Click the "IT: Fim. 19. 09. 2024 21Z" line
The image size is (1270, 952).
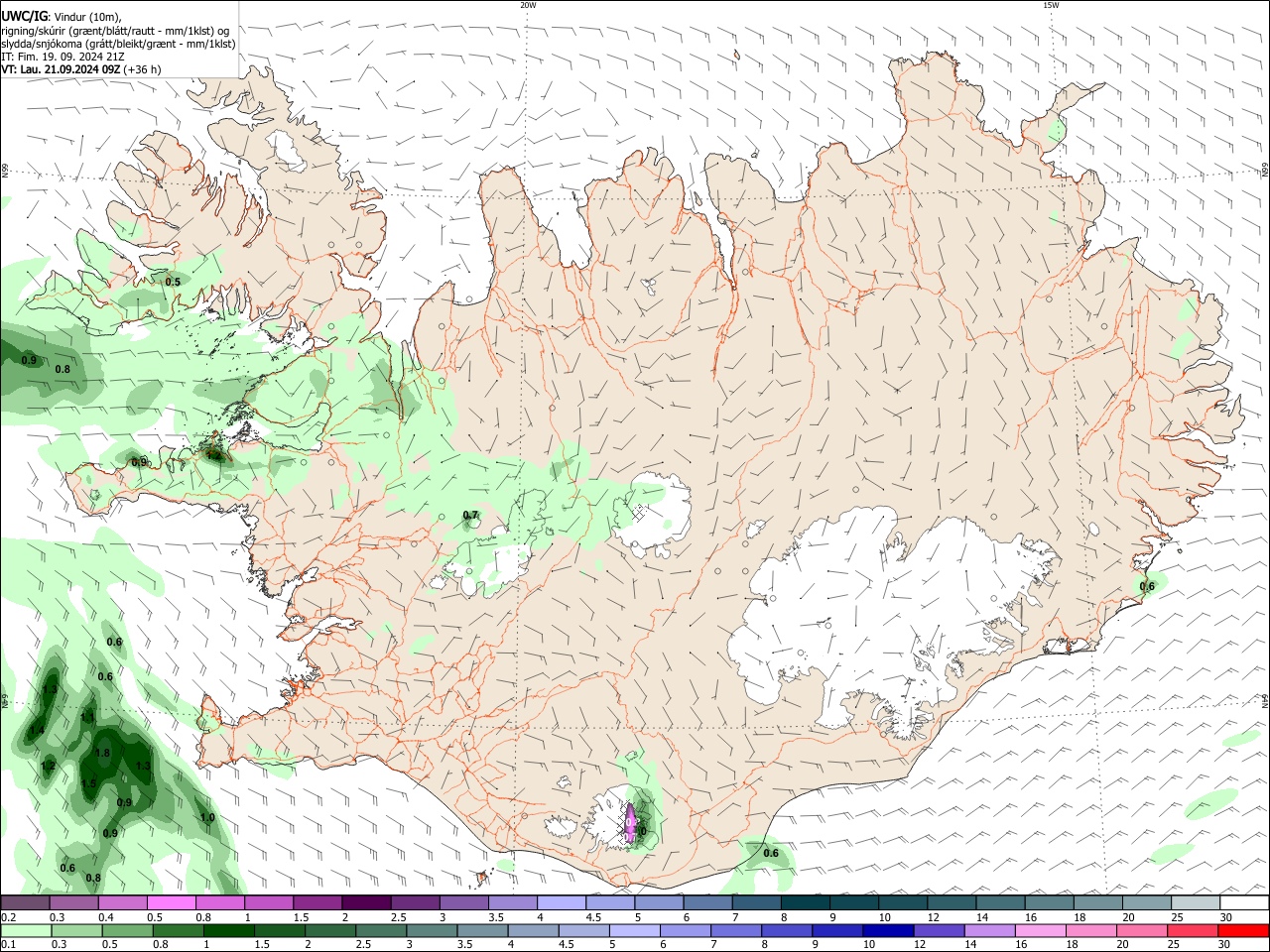[62, 57]
